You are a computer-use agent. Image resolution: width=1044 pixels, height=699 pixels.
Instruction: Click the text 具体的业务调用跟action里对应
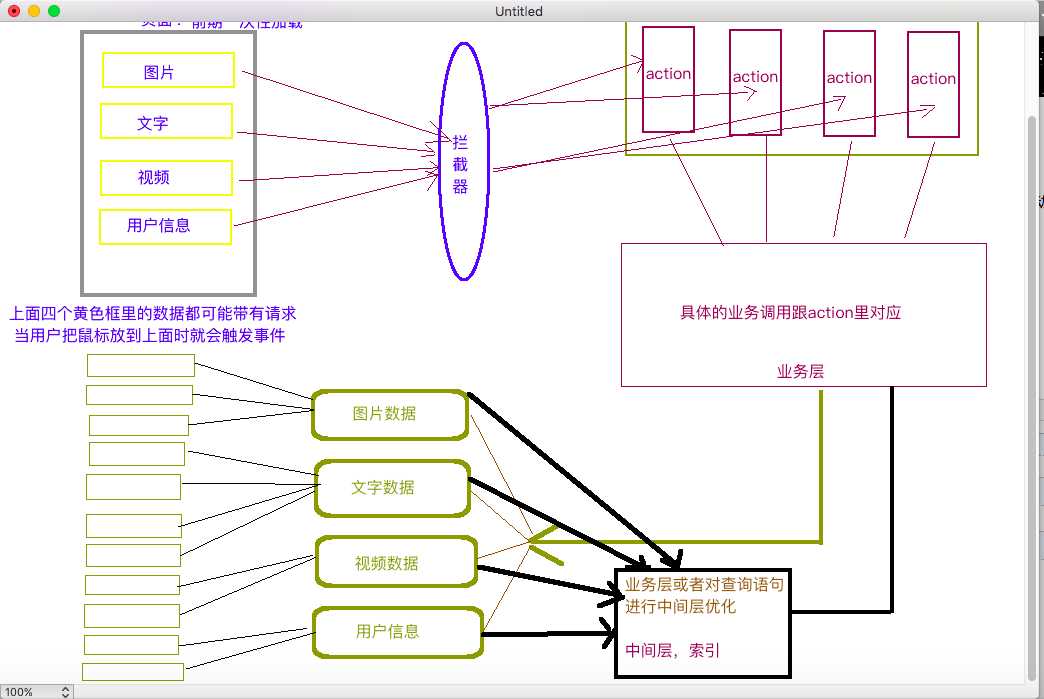pyautogui.click(x=790, y=312)
